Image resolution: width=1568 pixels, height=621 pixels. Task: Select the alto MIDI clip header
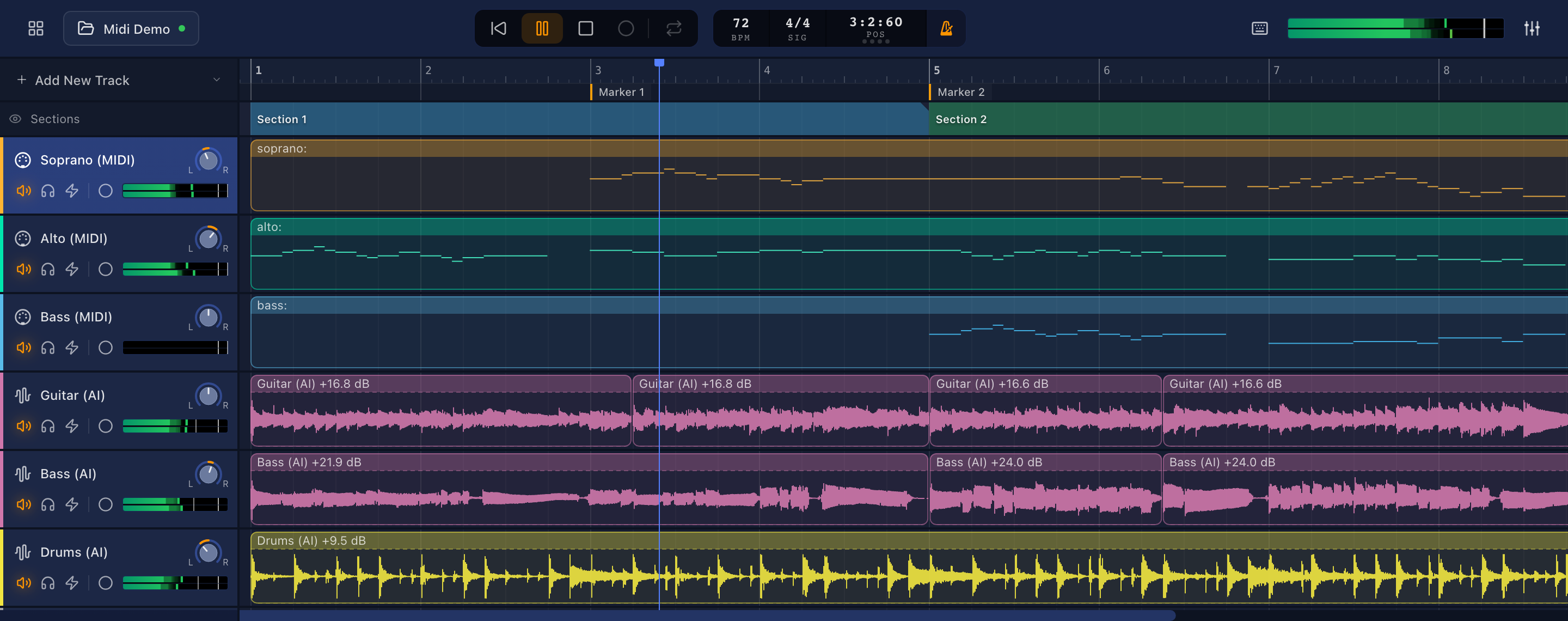coord(909,227)
